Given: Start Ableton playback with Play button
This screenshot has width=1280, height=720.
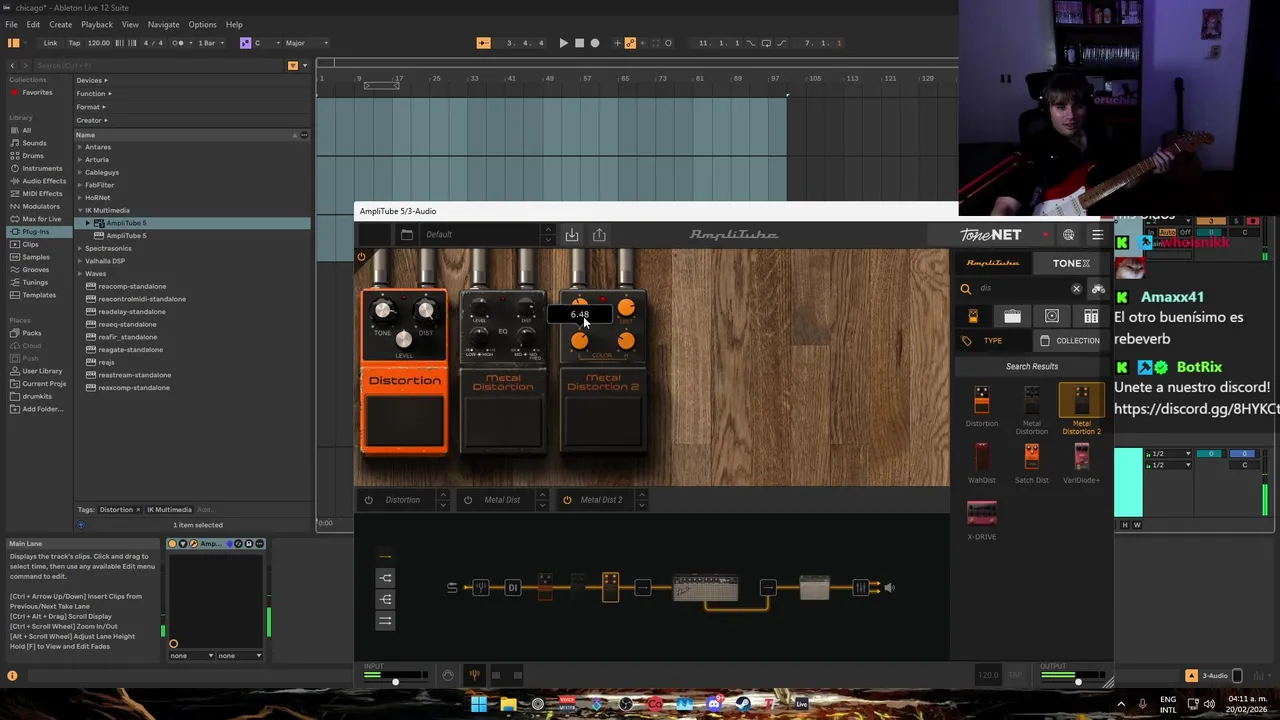Looking at the screenshot, I should tap(563, 43).
